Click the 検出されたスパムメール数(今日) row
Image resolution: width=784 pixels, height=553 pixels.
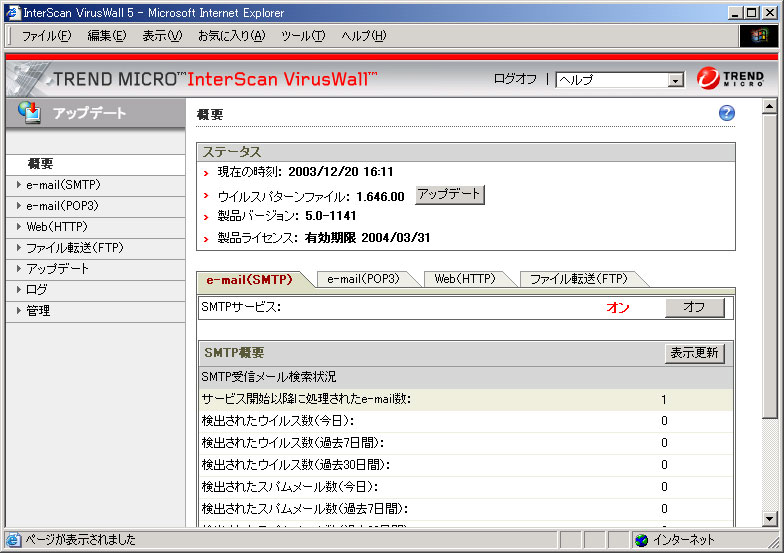(x=466, y=487)
